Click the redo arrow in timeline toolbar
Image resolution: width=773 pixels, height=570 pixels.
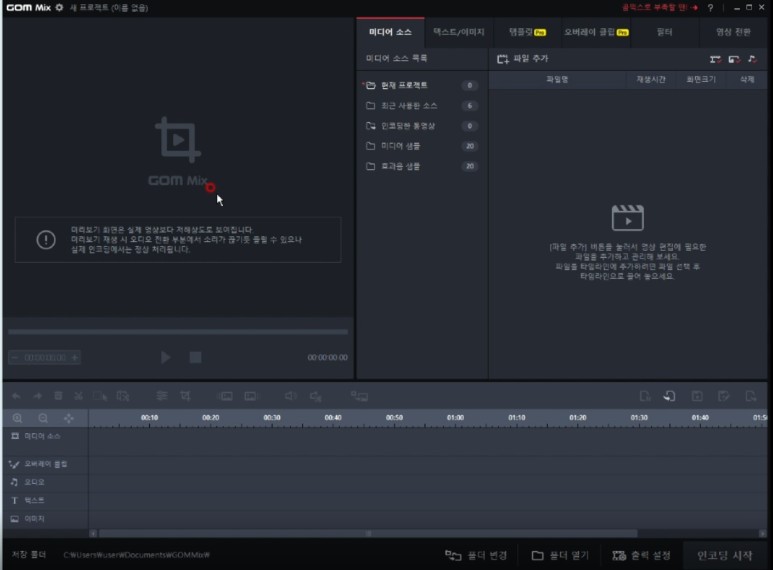[x=37, y=396]
